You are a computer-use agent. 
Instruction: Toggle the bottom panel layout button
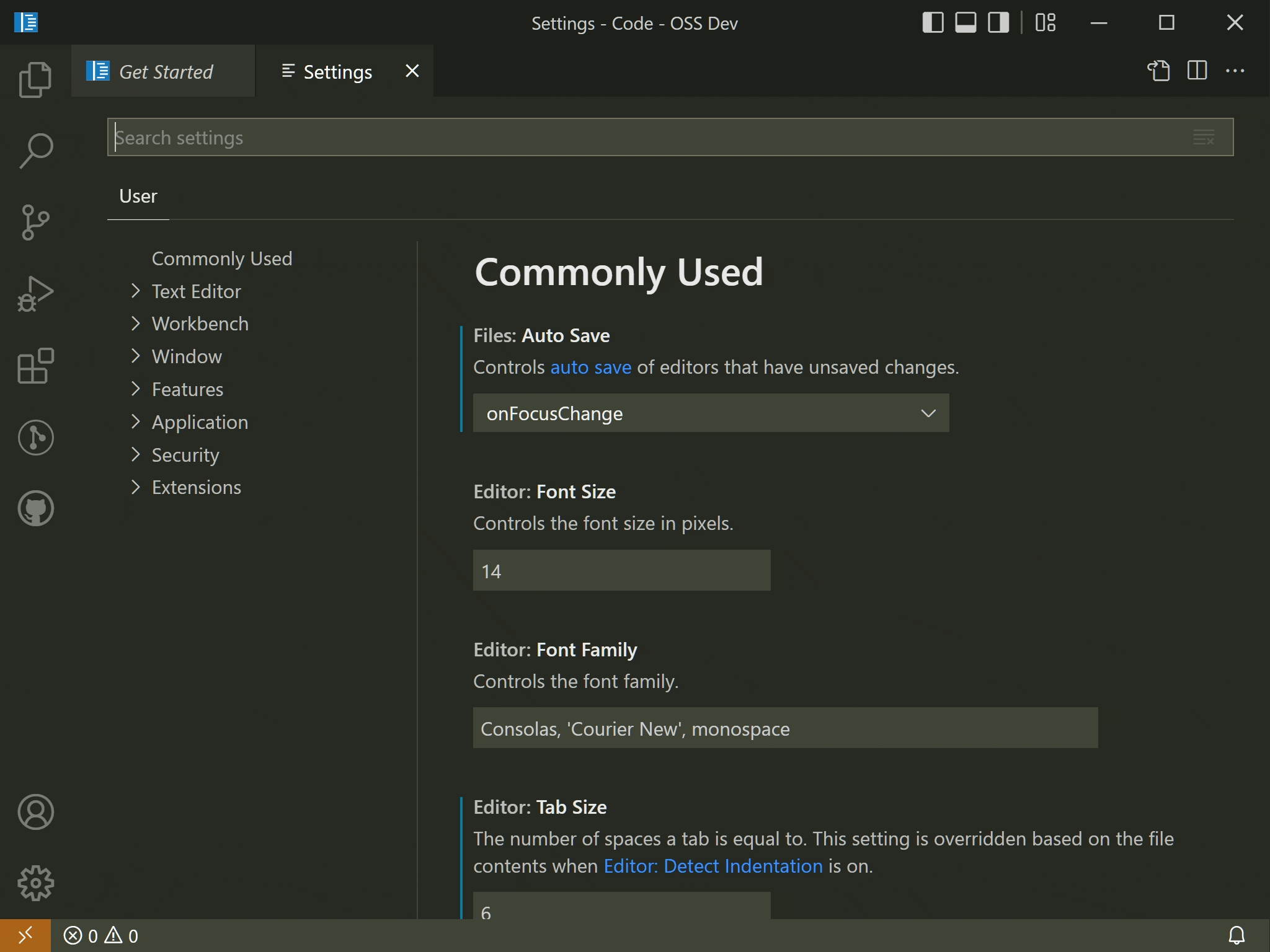coord(966,23)
